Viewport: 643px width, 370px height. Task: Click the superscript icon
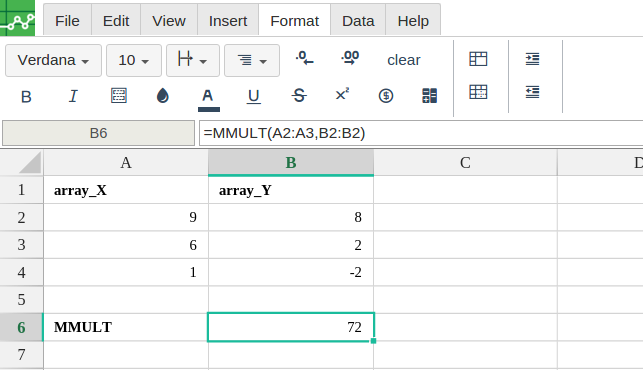point(342,95)
